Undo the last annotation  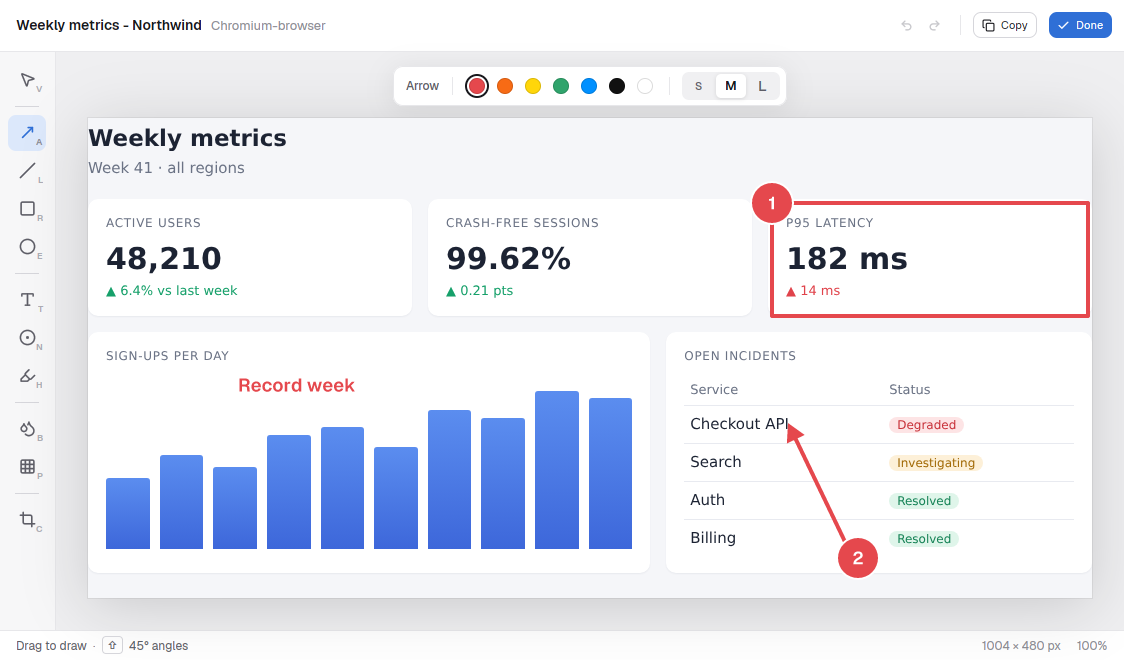[x=907, y=25]
